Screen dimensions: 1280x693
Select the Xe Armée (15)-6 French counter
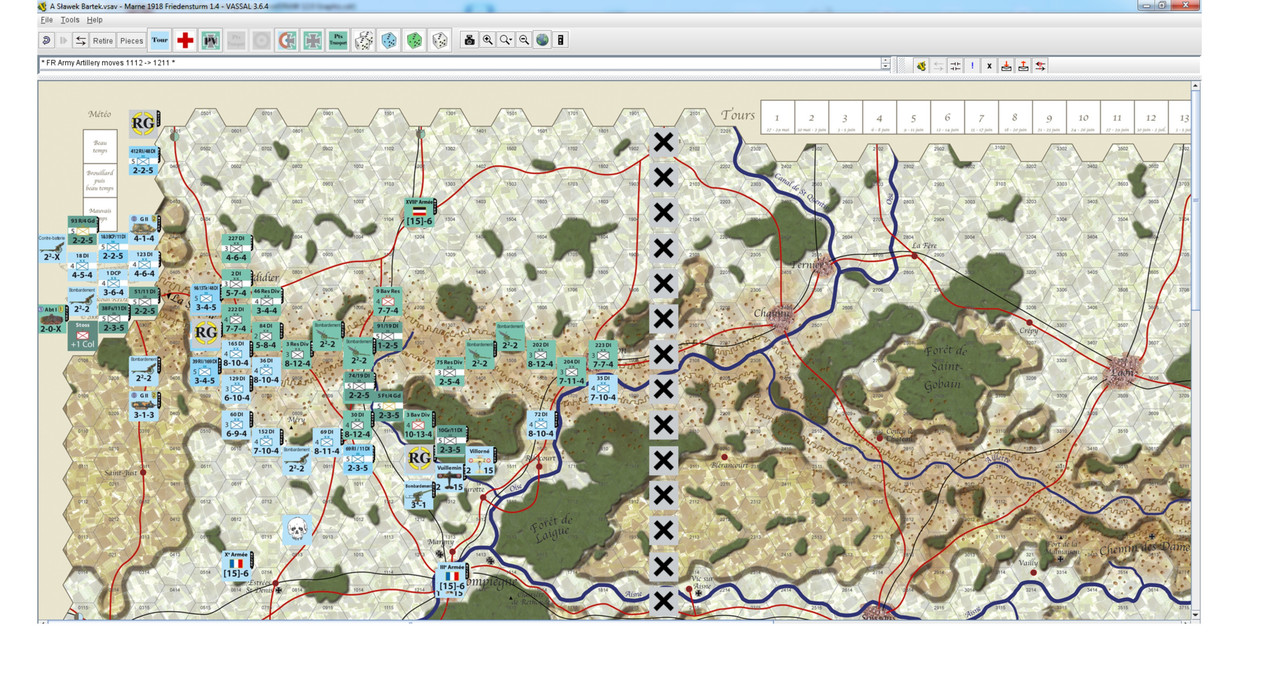[x=237, y=565]
